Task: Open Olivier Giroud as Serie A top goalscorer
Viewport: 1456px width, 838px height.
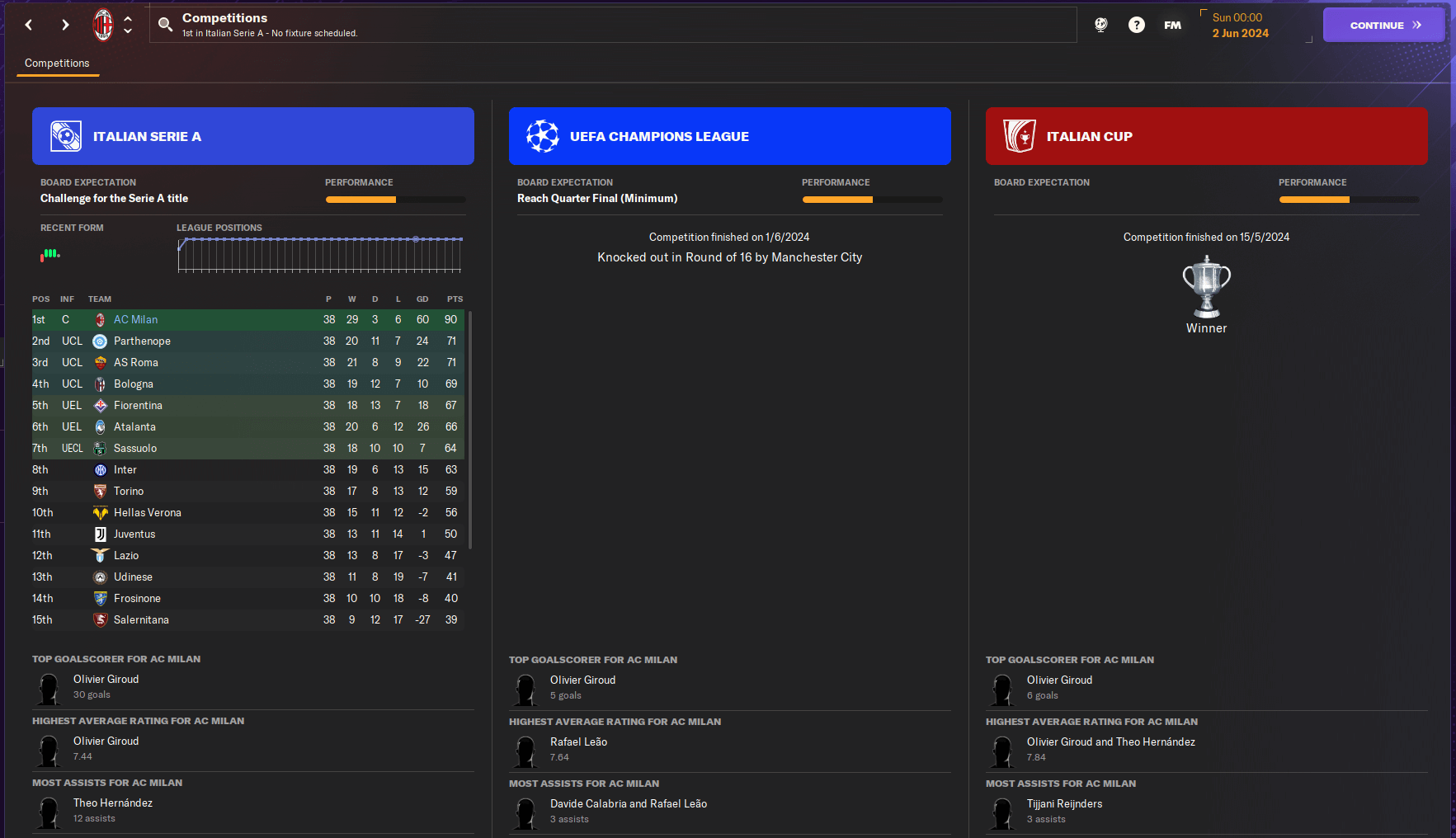Action: [x=106, y=680]
